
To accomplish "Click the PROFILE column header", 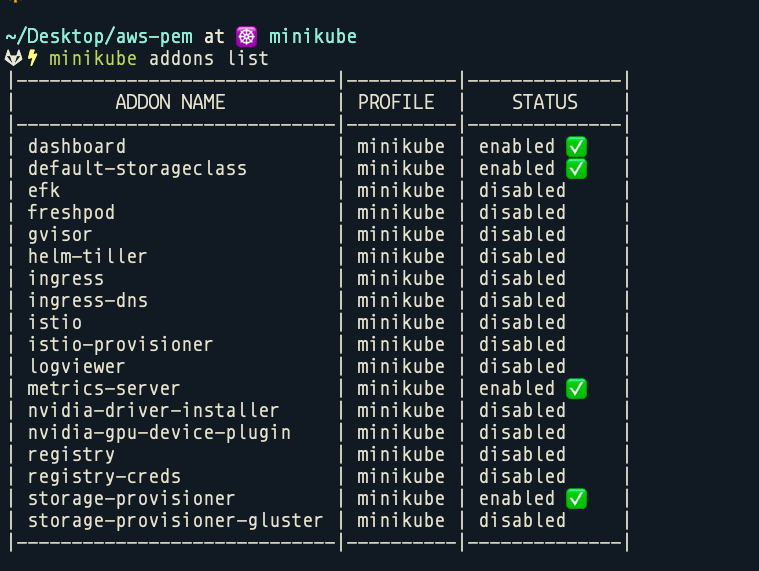I will (x=396, y=102).
